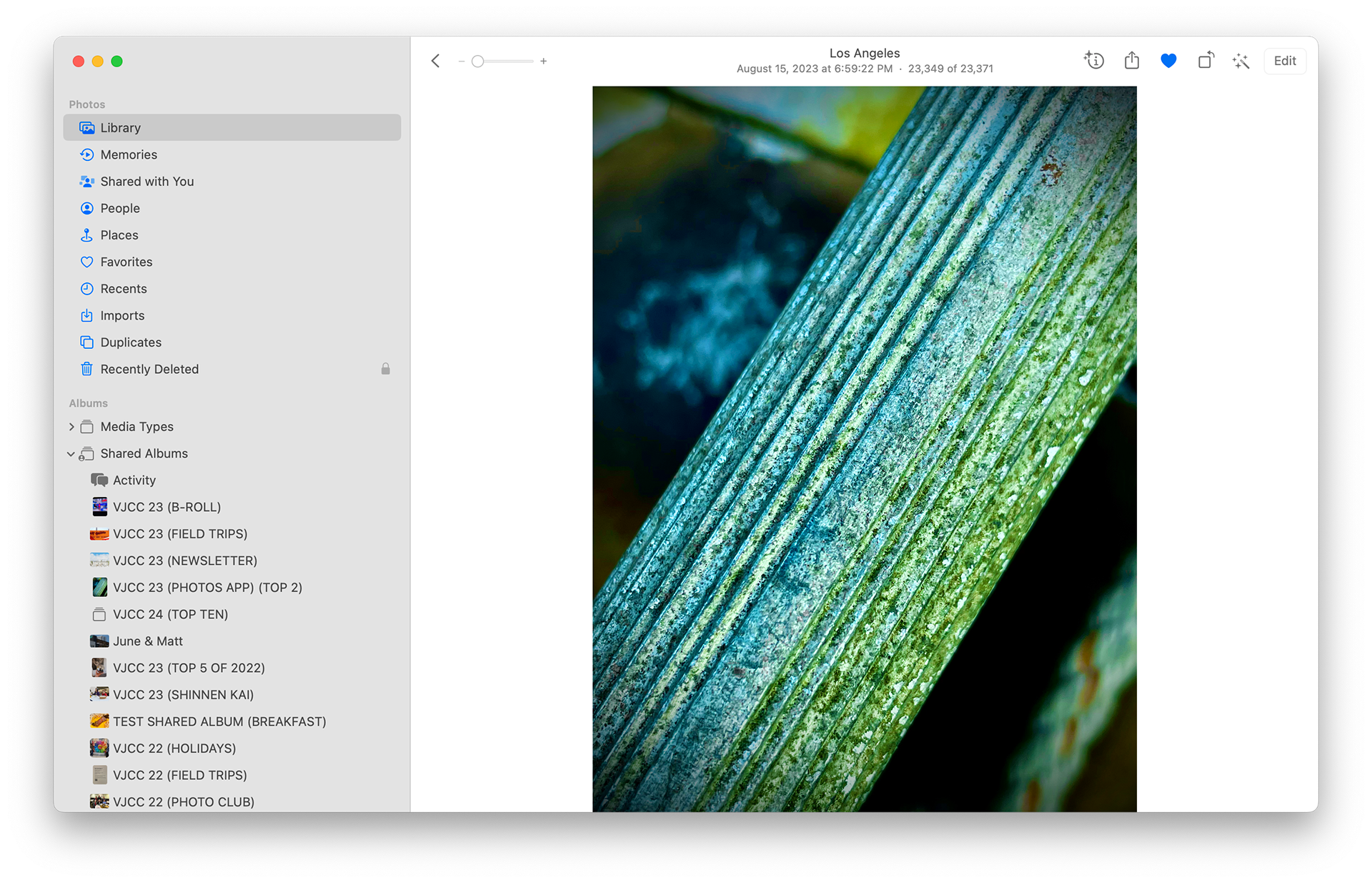The width and height of the screenshot is (1372, 883).
Task: Open the VJCC 23 (SHINNEN KAI) album
Action: (232, 695)
